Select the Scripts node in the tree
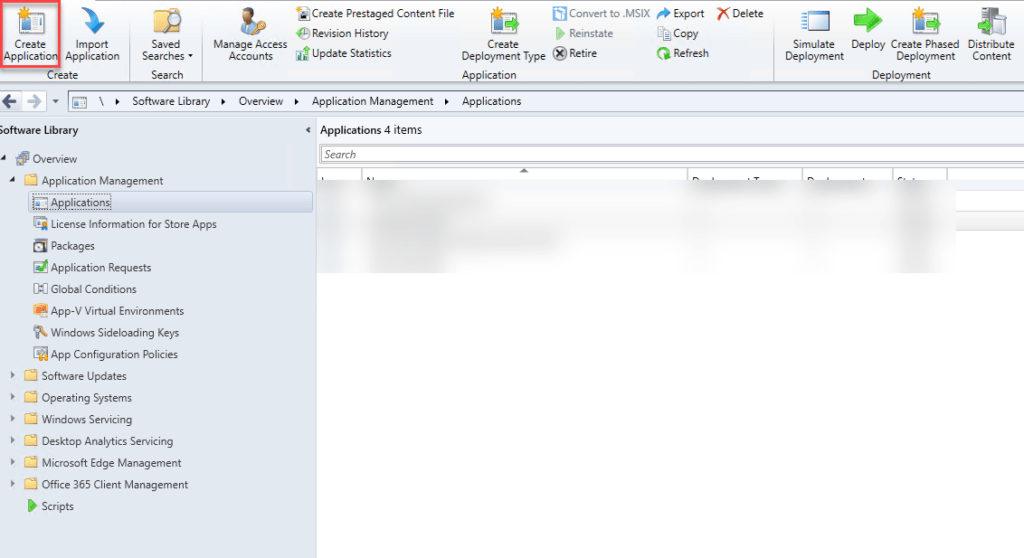This screenshot has width=1024, height=558. 57,506
